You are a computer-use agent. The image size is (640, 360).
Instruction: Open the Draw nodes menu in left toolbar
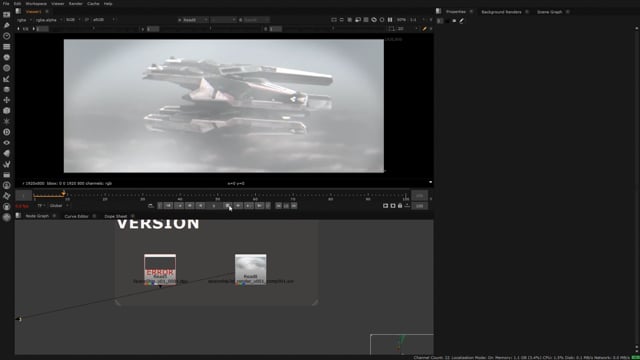pyautogui.click(x=7, y=25)
